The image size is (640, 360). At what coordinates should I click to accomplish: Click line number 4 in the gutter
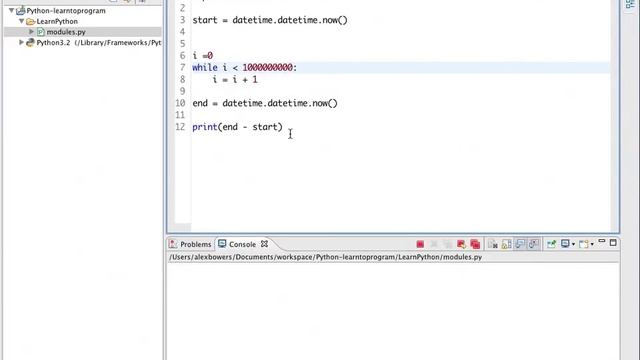(182, 32)
